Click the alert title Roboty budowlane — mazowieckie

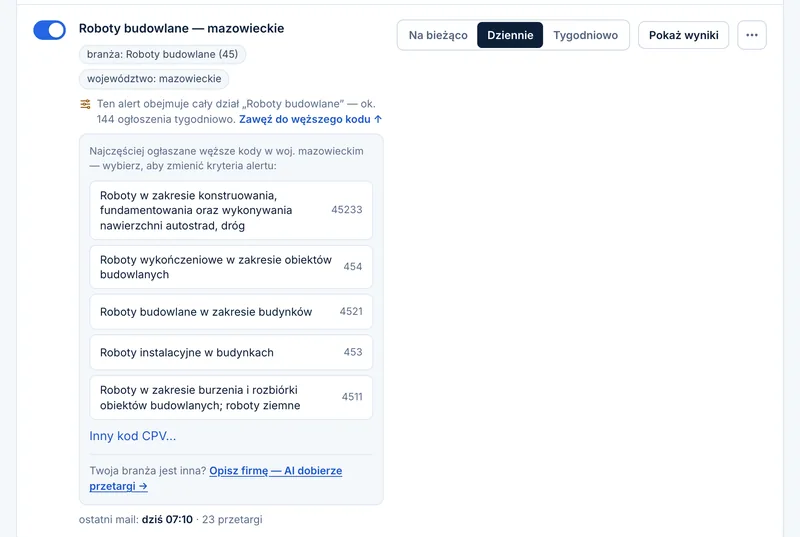click(181, 29)
